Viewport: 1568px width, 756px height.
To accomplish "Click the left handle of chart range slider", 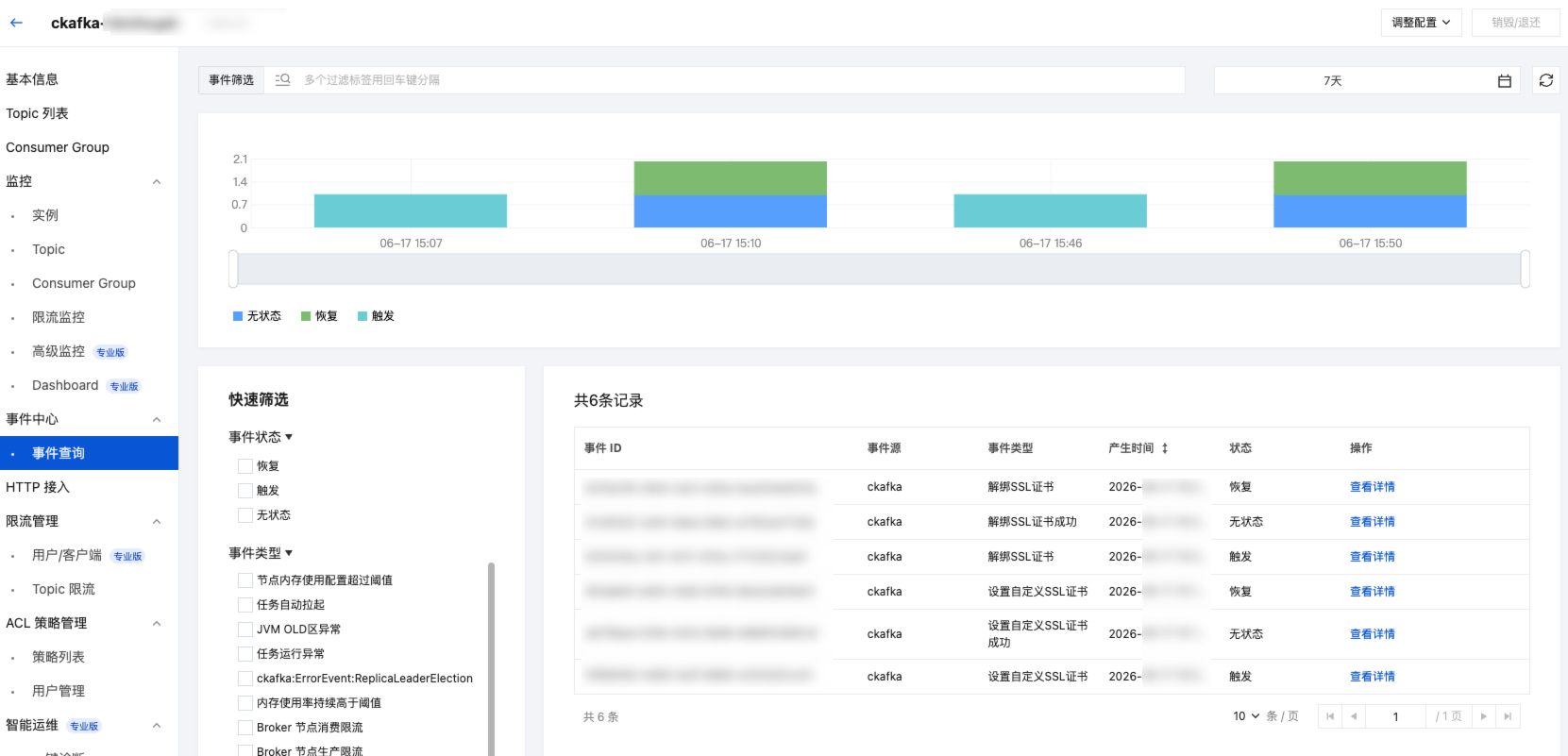I will click(x=233, y=269).
